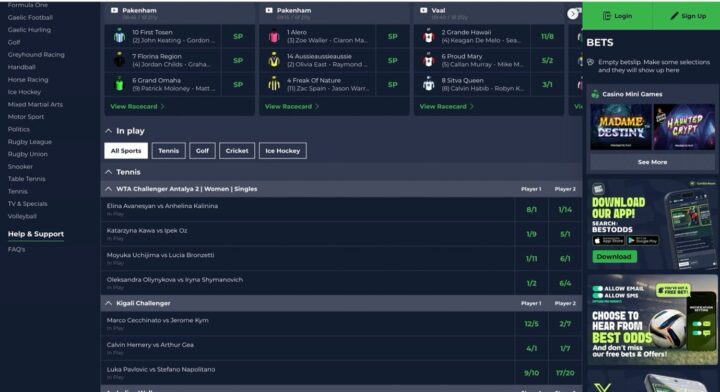The image size is (720, 392).
Task: Click the video icon beside Vaal race
Action: click(x=423, y=10)
